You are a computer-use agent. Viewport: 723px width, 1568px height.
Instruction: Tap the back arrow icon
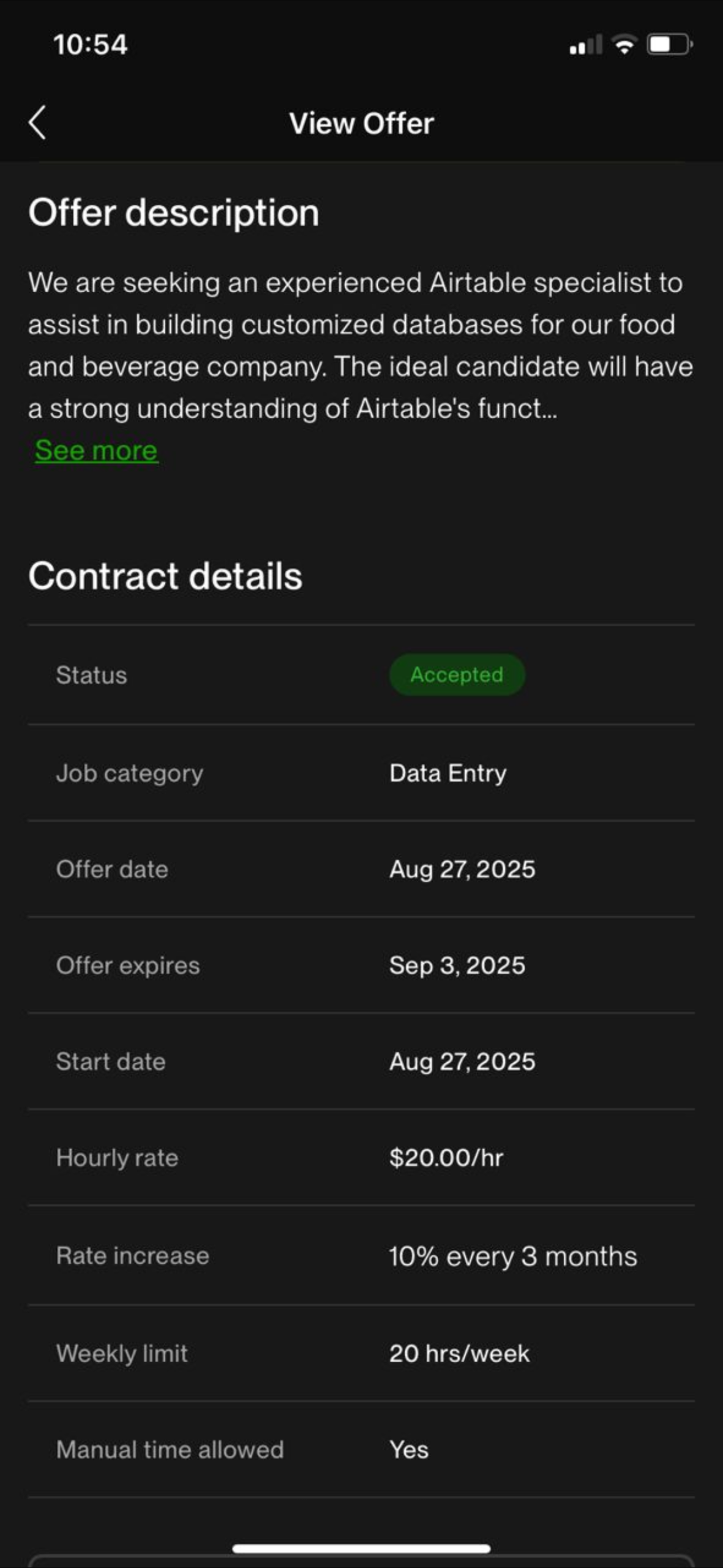[x=37, y=123]
